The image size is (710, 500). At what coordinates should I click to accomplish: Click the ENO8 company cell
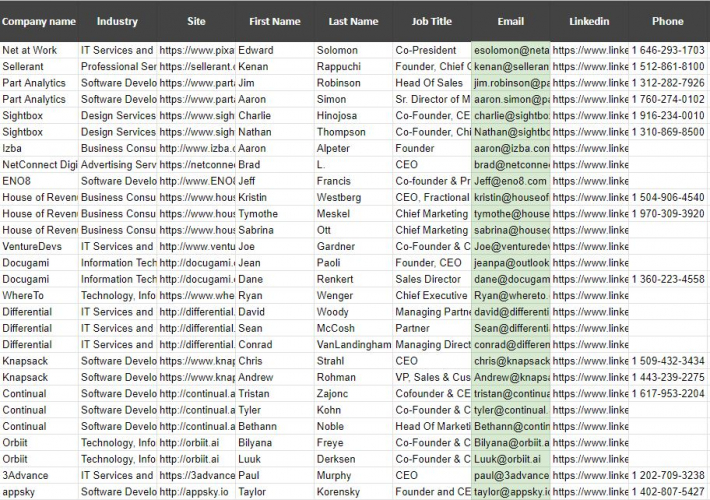(39, 181)
